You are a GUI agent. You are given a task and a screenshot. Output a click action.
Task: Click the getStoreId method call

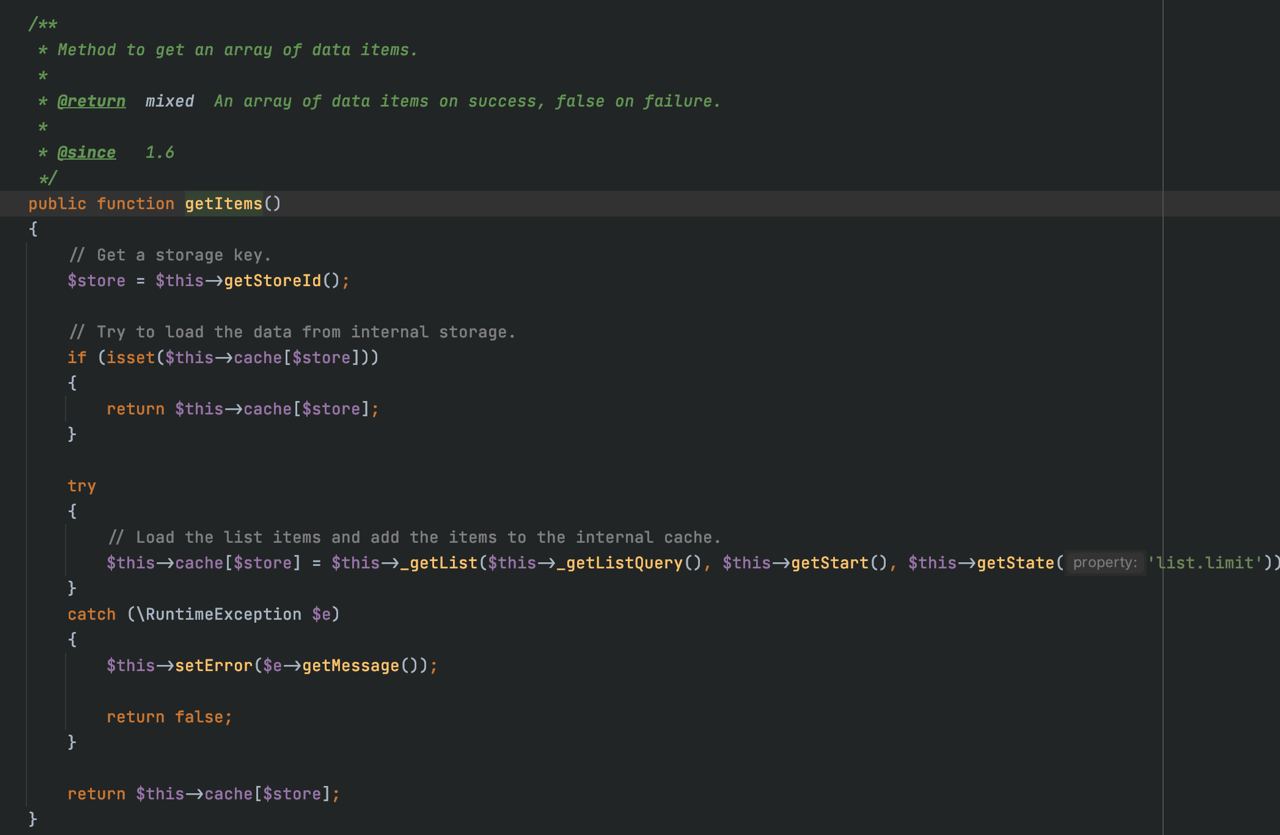(272, 281)
